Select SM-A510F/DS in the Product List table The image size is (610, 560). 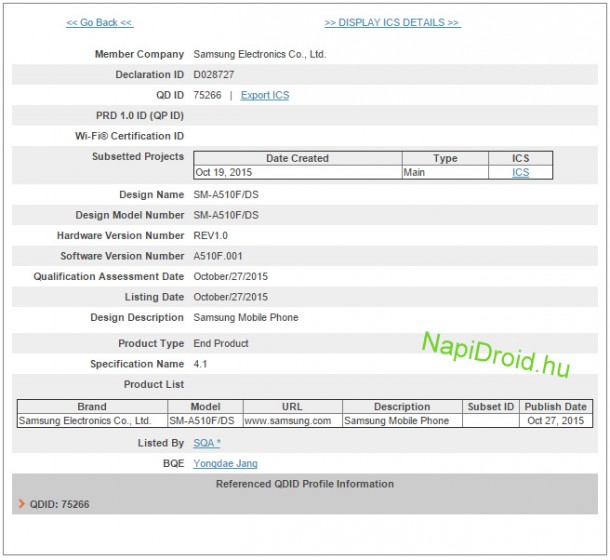[203, 421]
